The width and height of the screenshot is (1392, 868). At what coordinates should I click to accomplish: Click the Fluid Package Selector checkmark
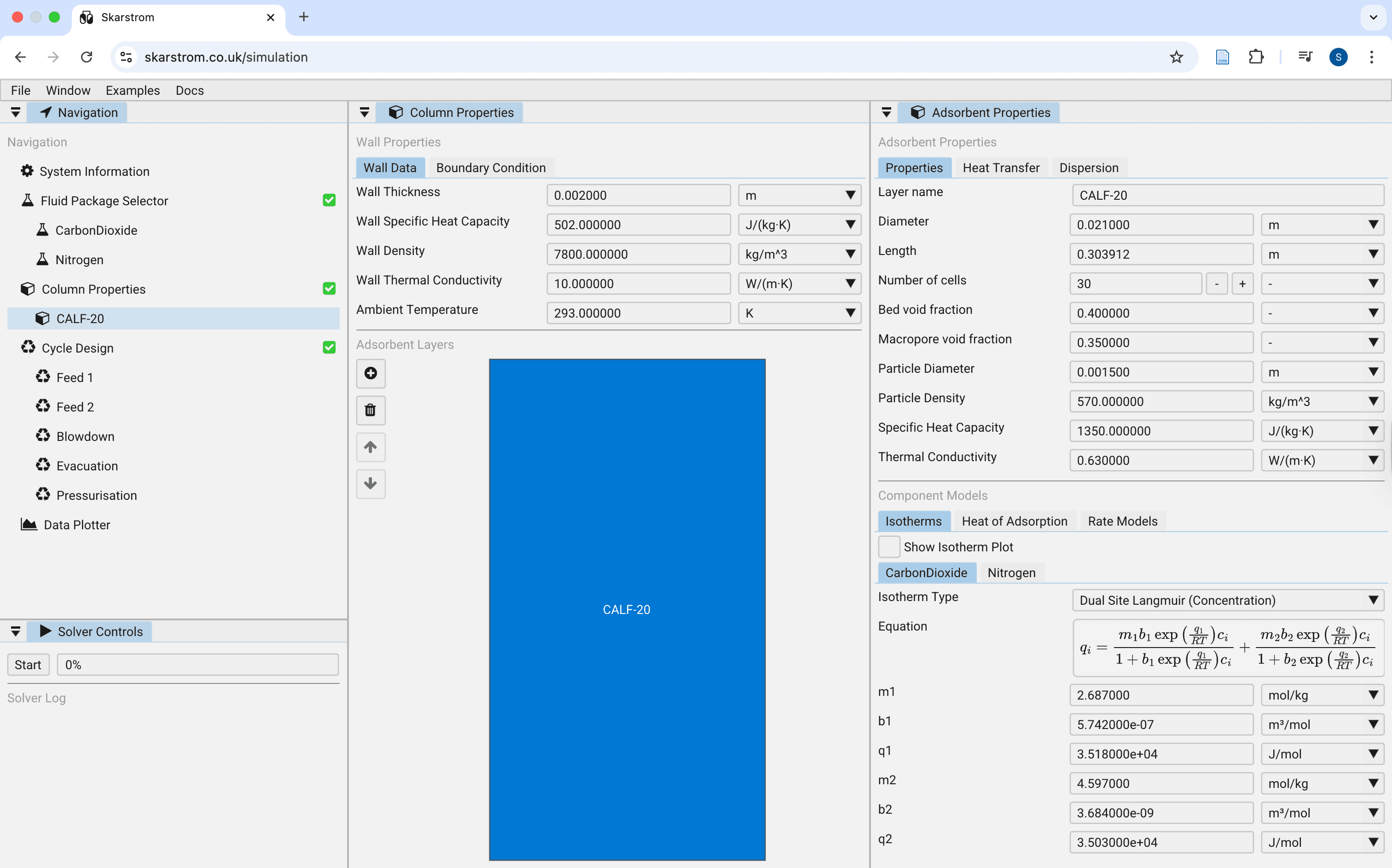click(x=330, y=200)
